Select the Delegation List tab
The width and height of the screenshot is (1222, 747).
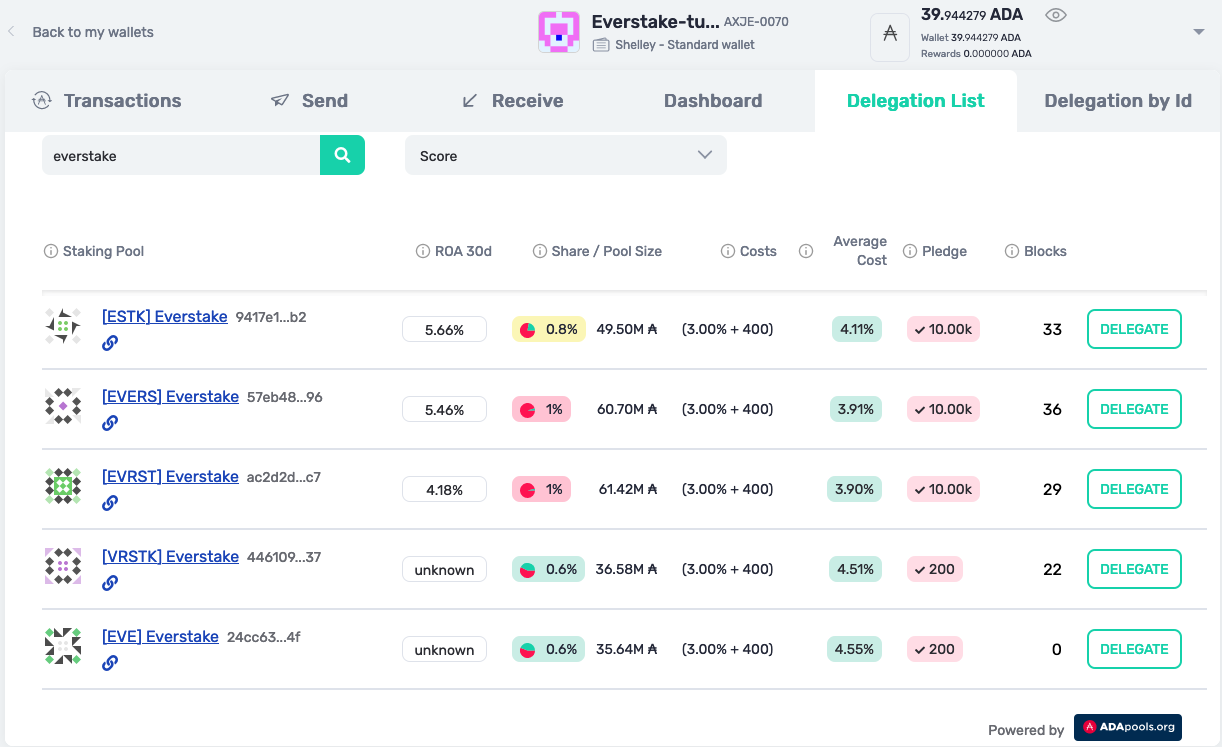point(916,101)
